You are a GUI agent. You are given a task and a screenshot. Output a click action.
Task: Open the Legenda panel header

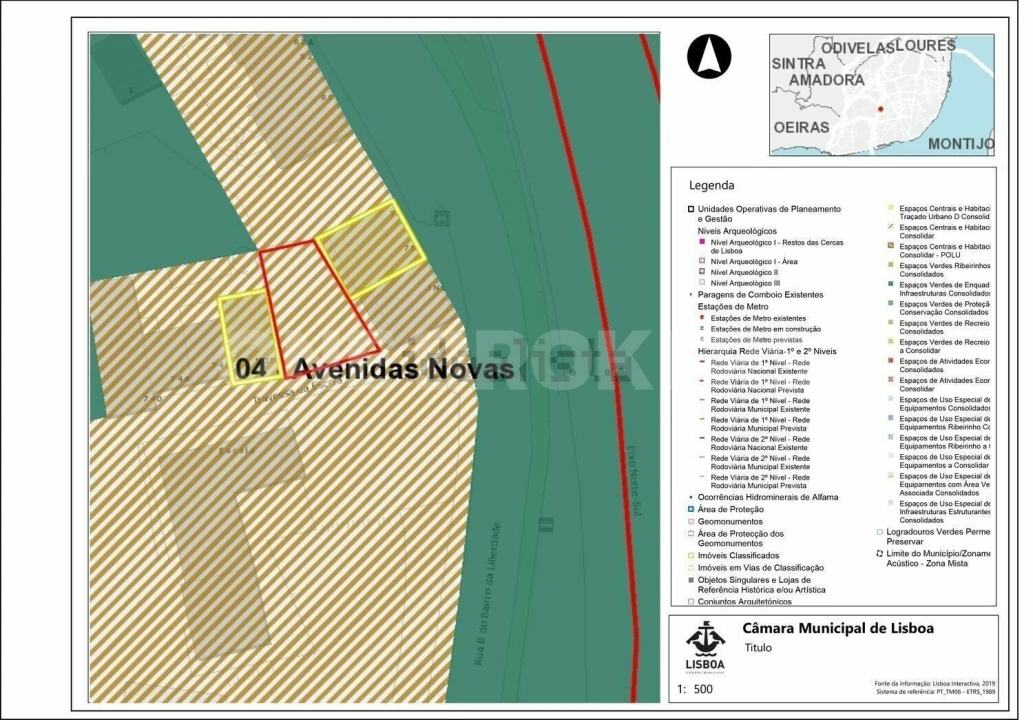tap(710, 184)
